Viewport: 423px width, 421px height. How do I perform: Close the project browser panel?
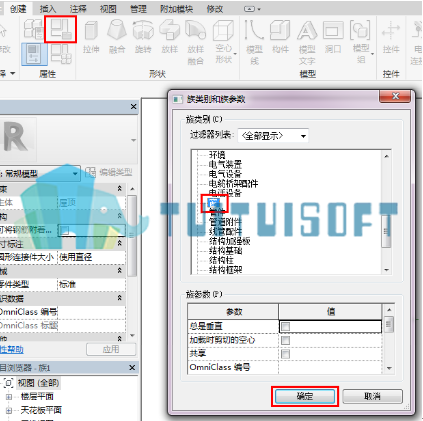[132, 368]
